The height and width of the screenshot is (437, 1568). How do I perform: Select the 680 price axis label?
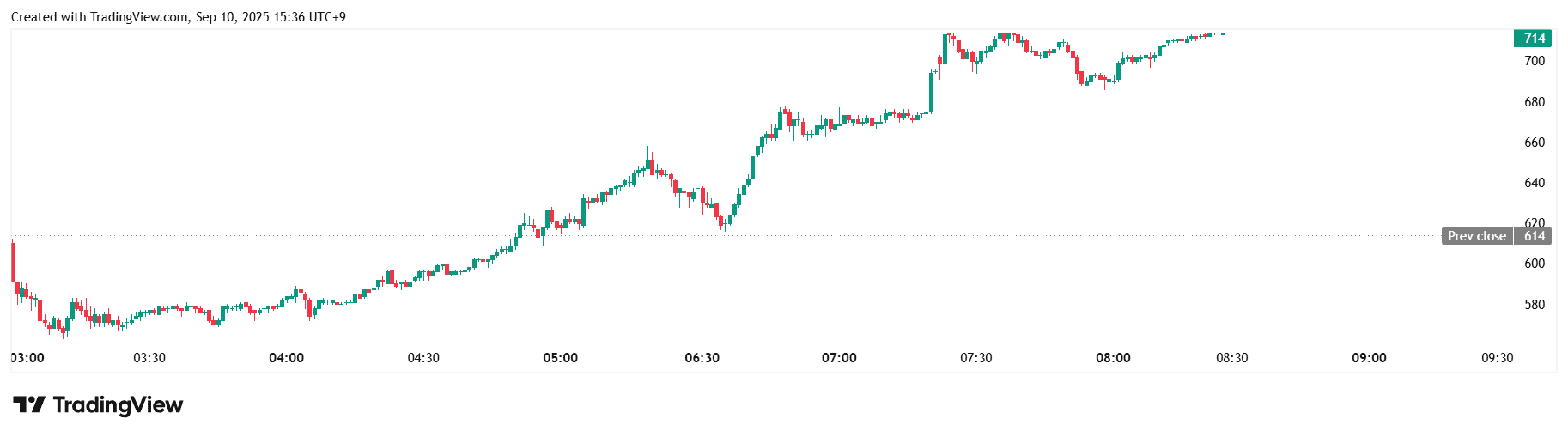[x=1534, y=102]
